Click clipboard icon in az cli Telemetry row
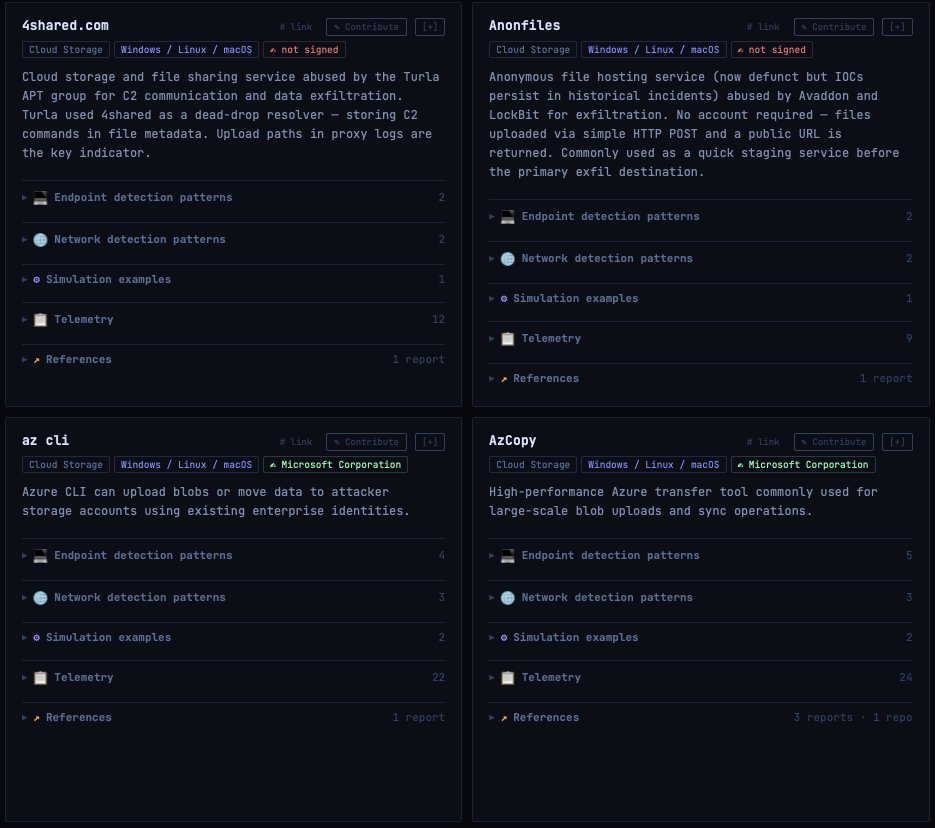This screenshot has height=828, width=935. coord(40,677)
